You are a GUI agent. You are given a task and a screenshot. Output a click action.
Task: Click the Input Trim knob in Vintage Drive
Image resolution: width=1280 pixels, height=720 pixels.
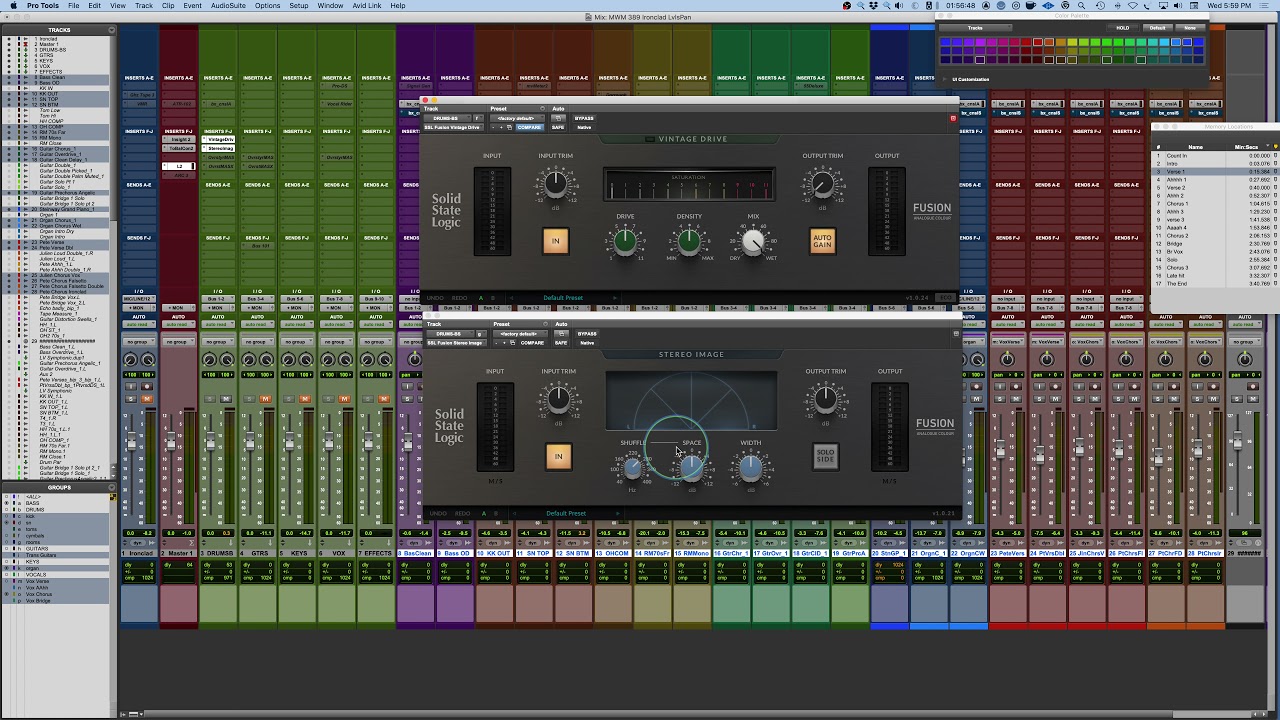coord(555,183)
